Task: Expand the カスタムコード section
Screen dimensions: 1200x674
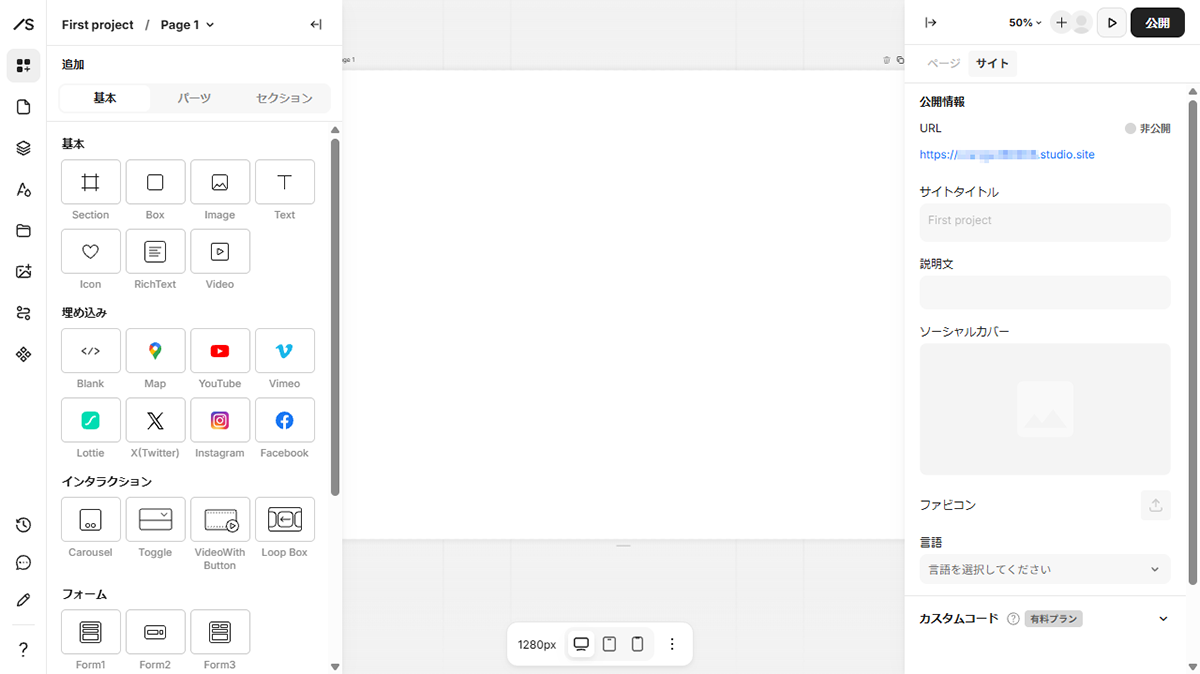Action: pyautogui.click(x=1163, y=619)
